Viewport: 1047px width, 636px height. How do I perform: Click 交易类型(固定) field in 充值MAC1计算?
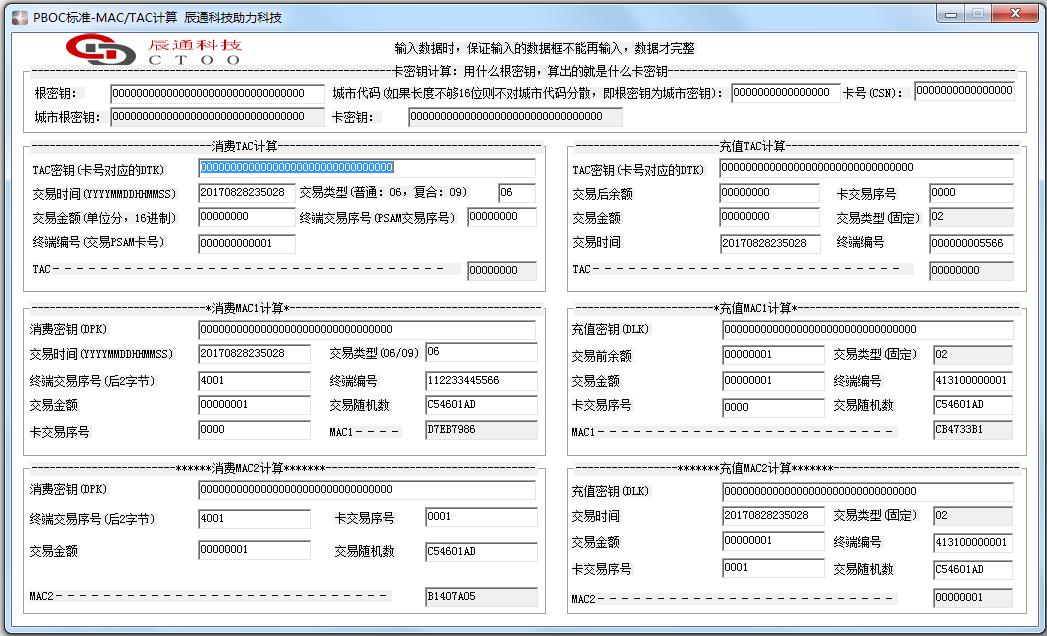(x=973, y=355)
